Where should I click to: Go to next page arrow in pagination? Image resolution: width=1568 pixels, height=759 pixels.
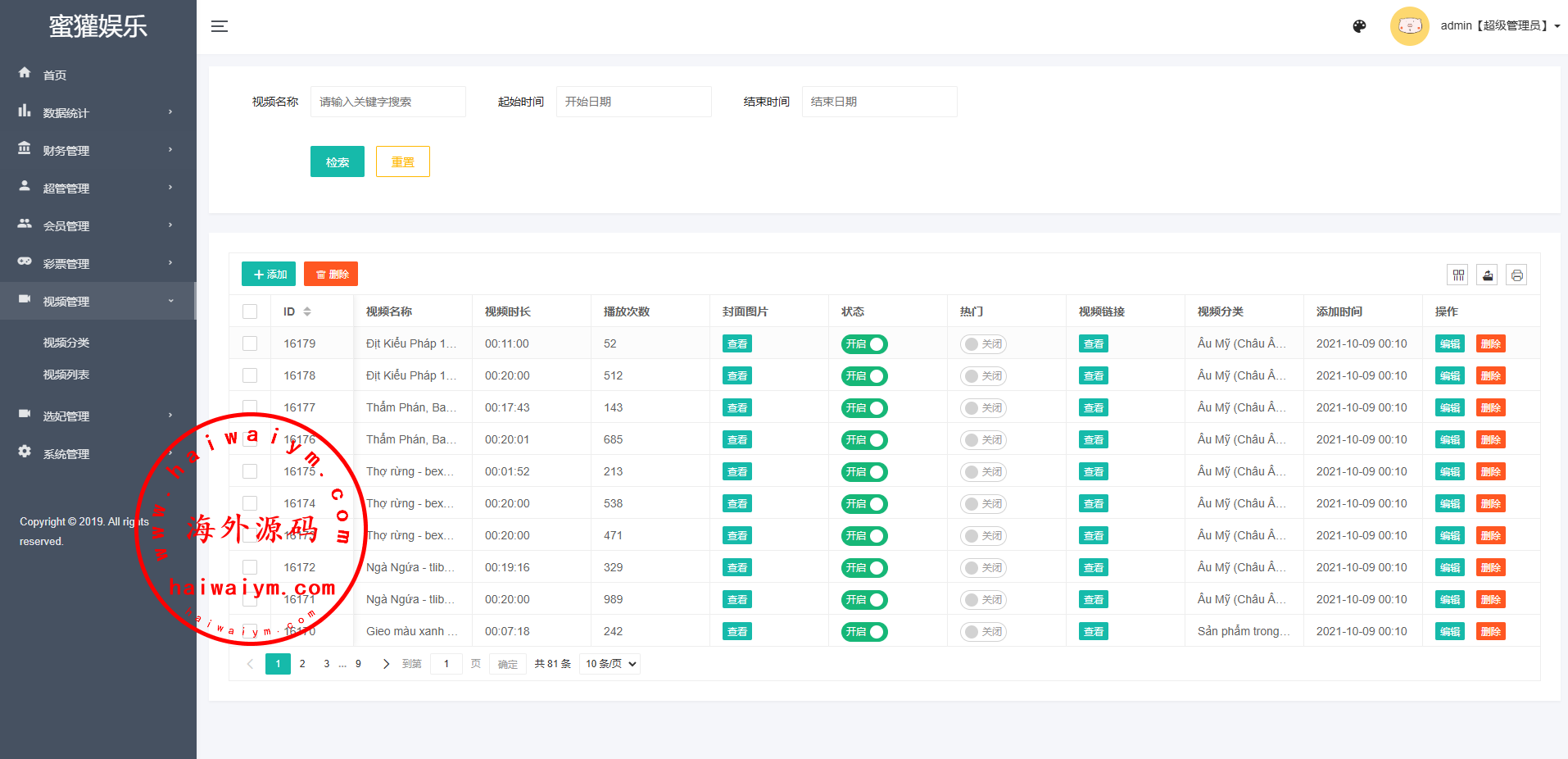click(386, 664)
